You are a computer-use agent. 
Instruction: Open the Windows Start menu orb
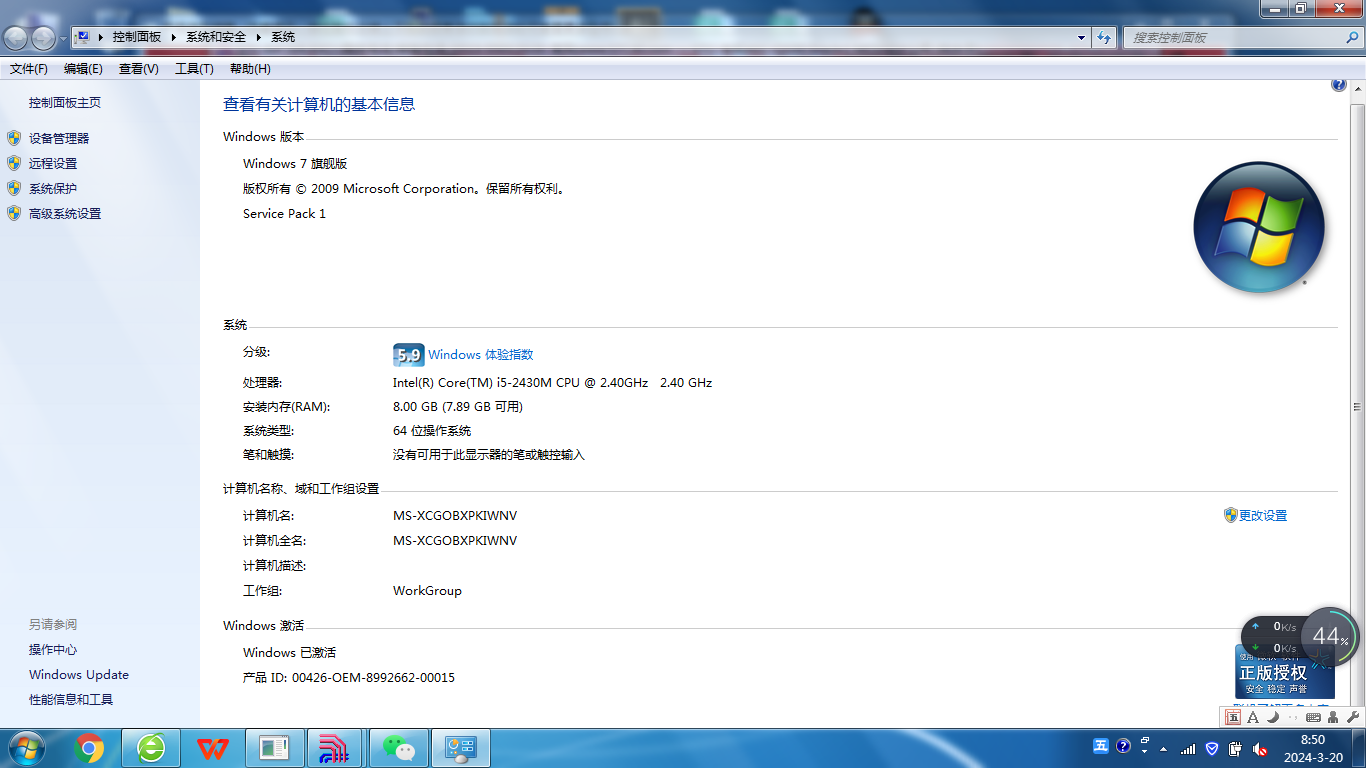pos(25,748)
